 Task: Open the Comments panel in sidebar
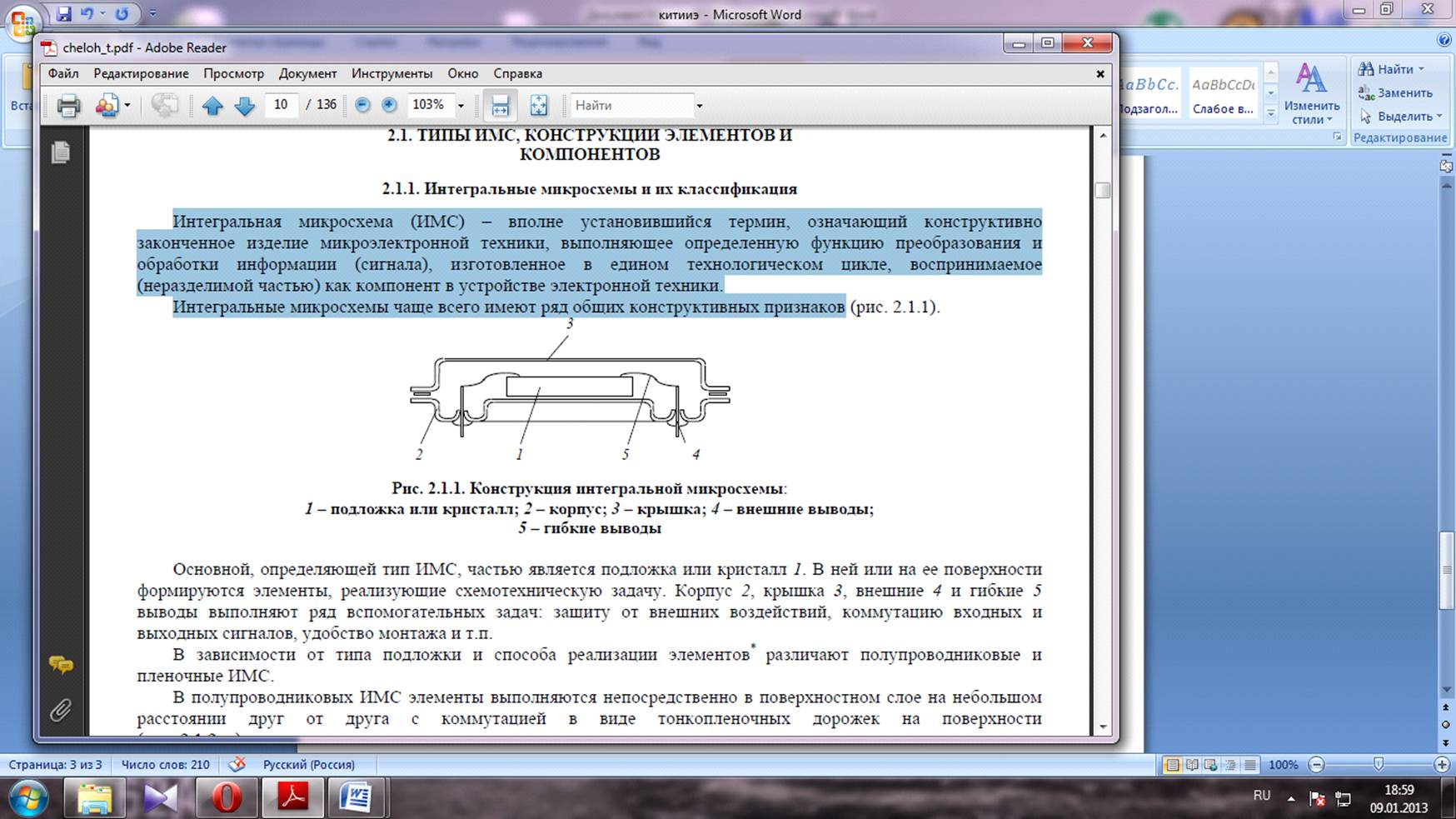point(61,665)
